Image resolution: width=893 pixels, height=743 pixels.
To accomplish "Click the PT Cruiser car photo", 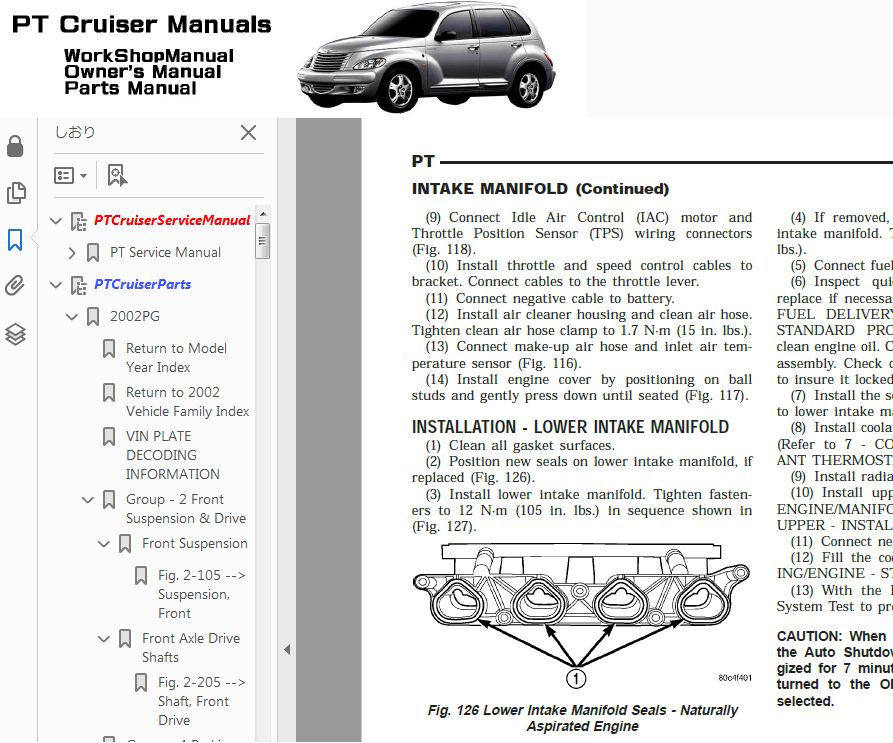I will [426, 58].
